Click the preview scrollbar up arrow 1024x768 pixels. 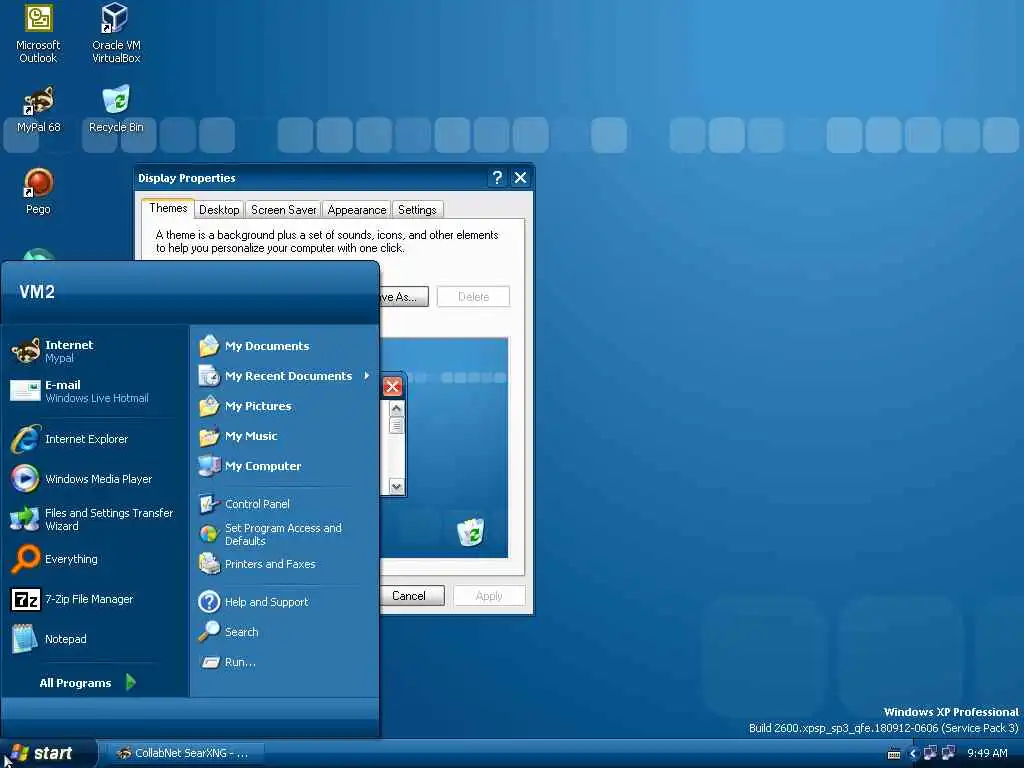coord(396,409)
